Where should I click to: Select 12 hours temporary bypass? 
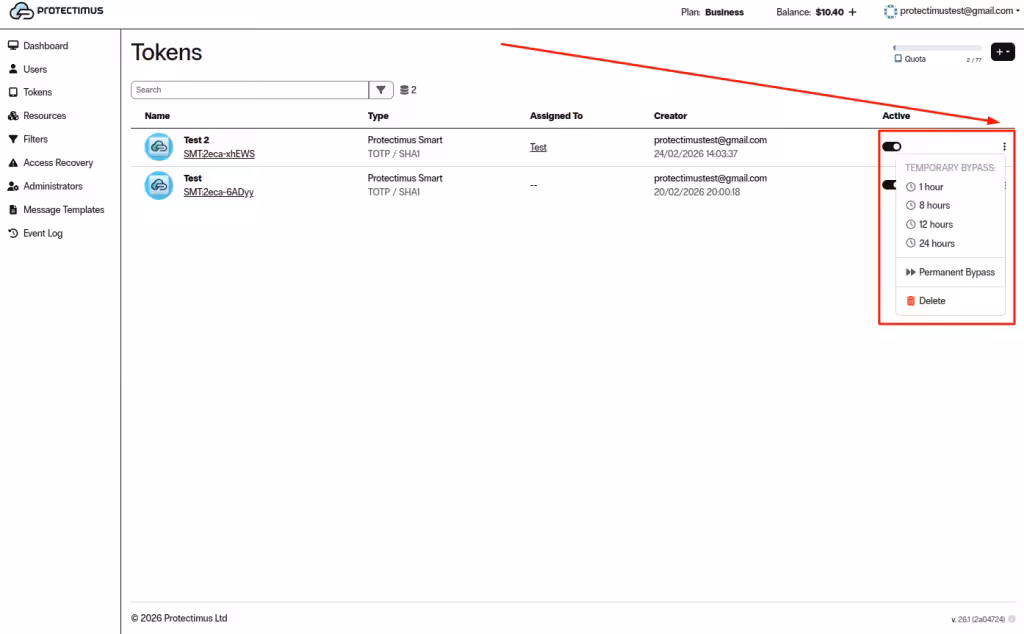click(950, 224)
